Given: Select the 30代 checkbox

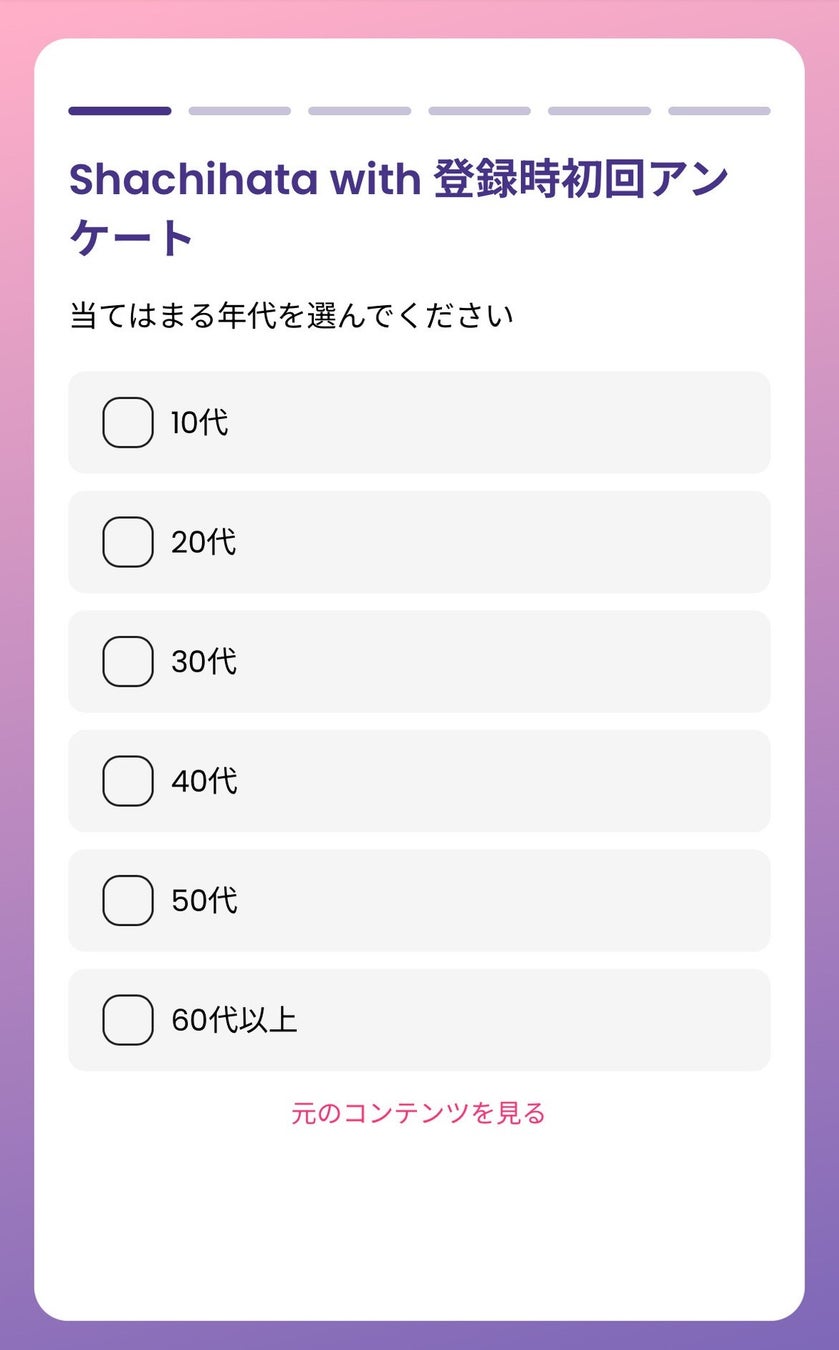Looking at the screenshot, I should click(128, 661).
